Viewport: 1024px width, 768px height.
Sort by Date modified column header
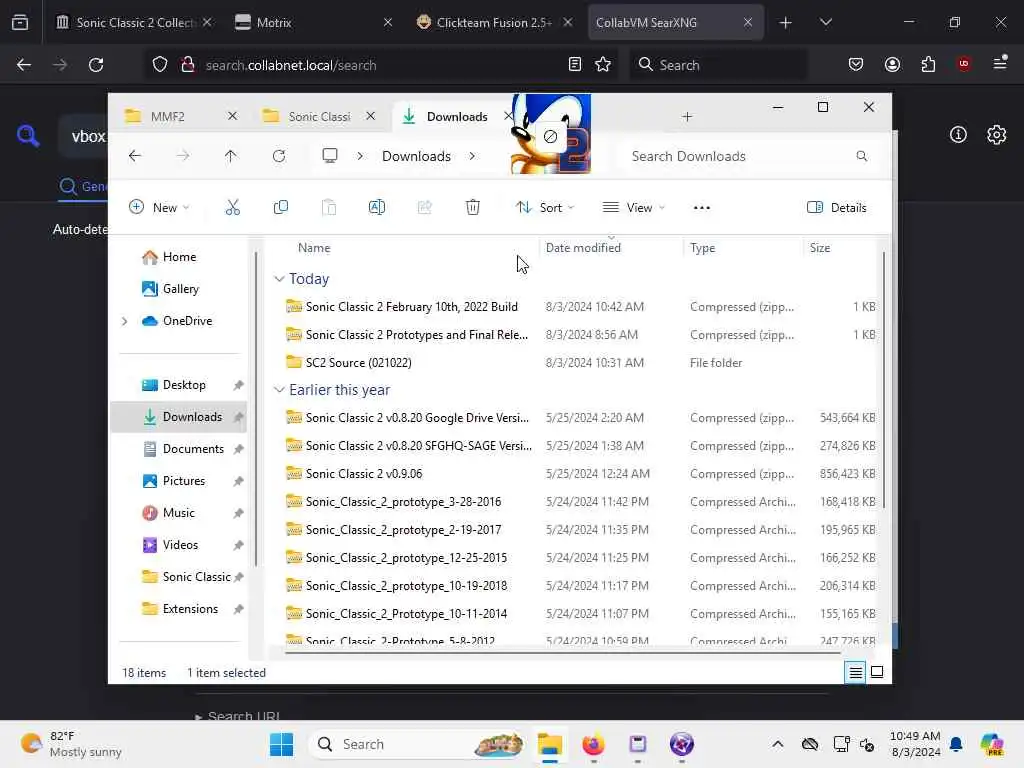click(583, 248)
